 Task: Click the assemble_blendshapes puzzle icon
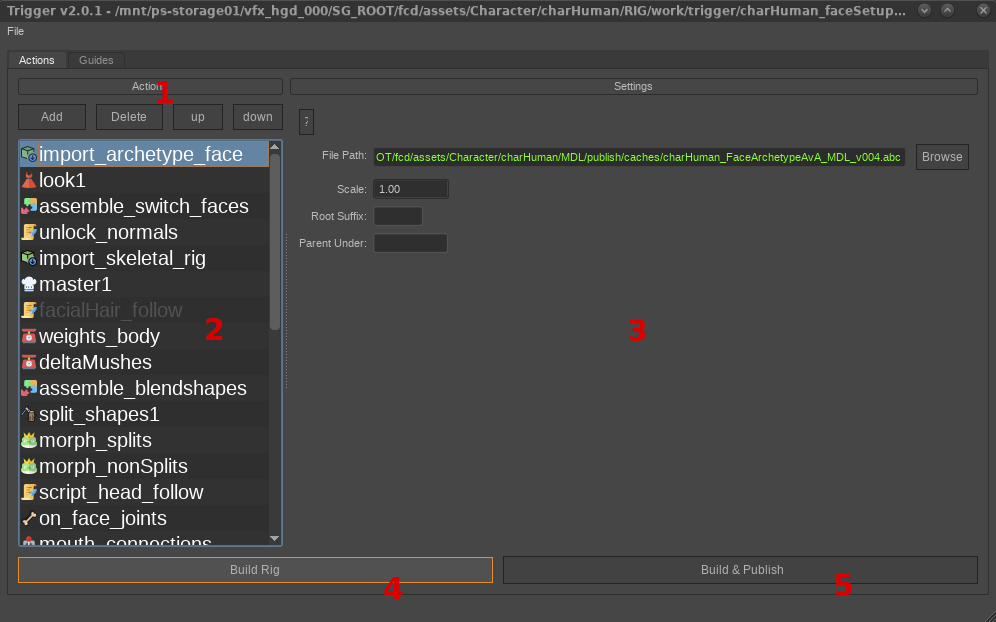(x=29, y=388)
